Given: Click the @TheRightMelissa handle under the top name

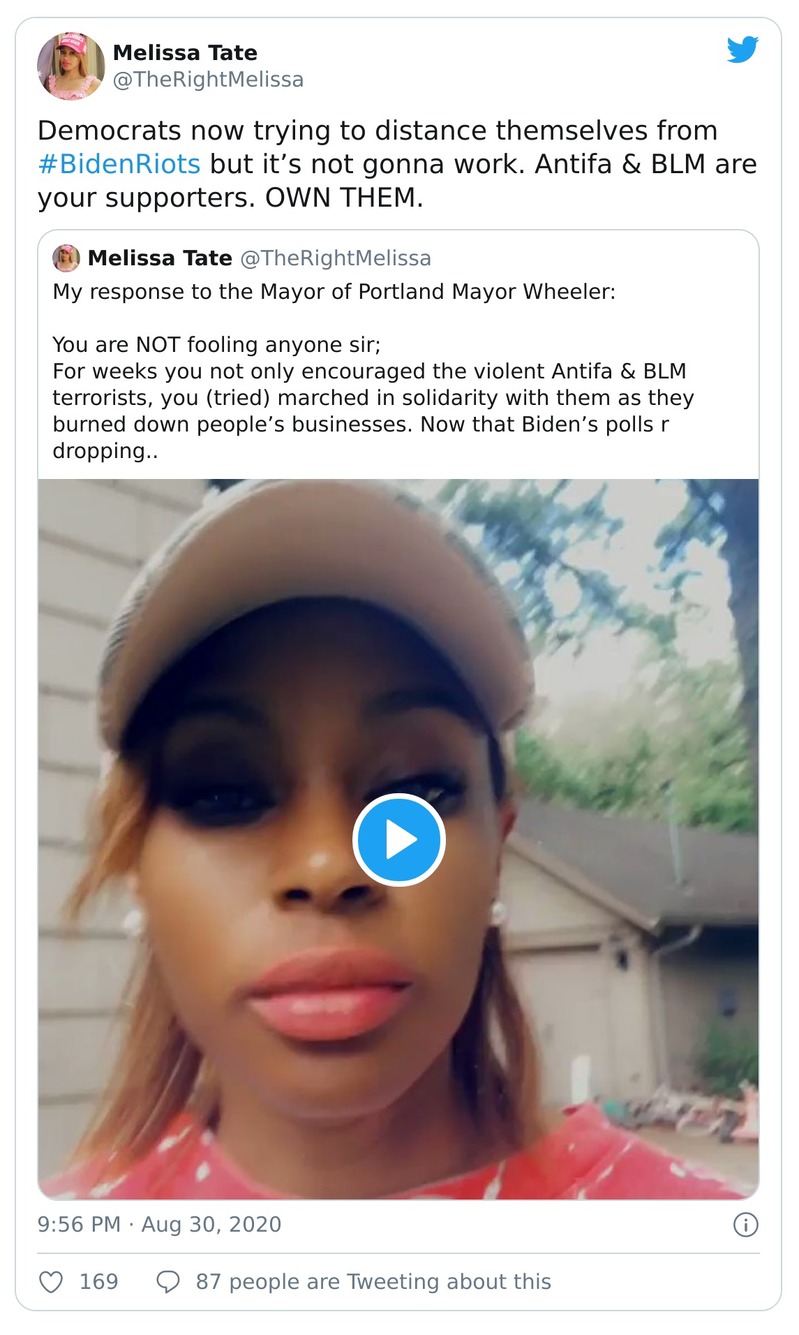Looking at the screenshot, I should [208, 79].
